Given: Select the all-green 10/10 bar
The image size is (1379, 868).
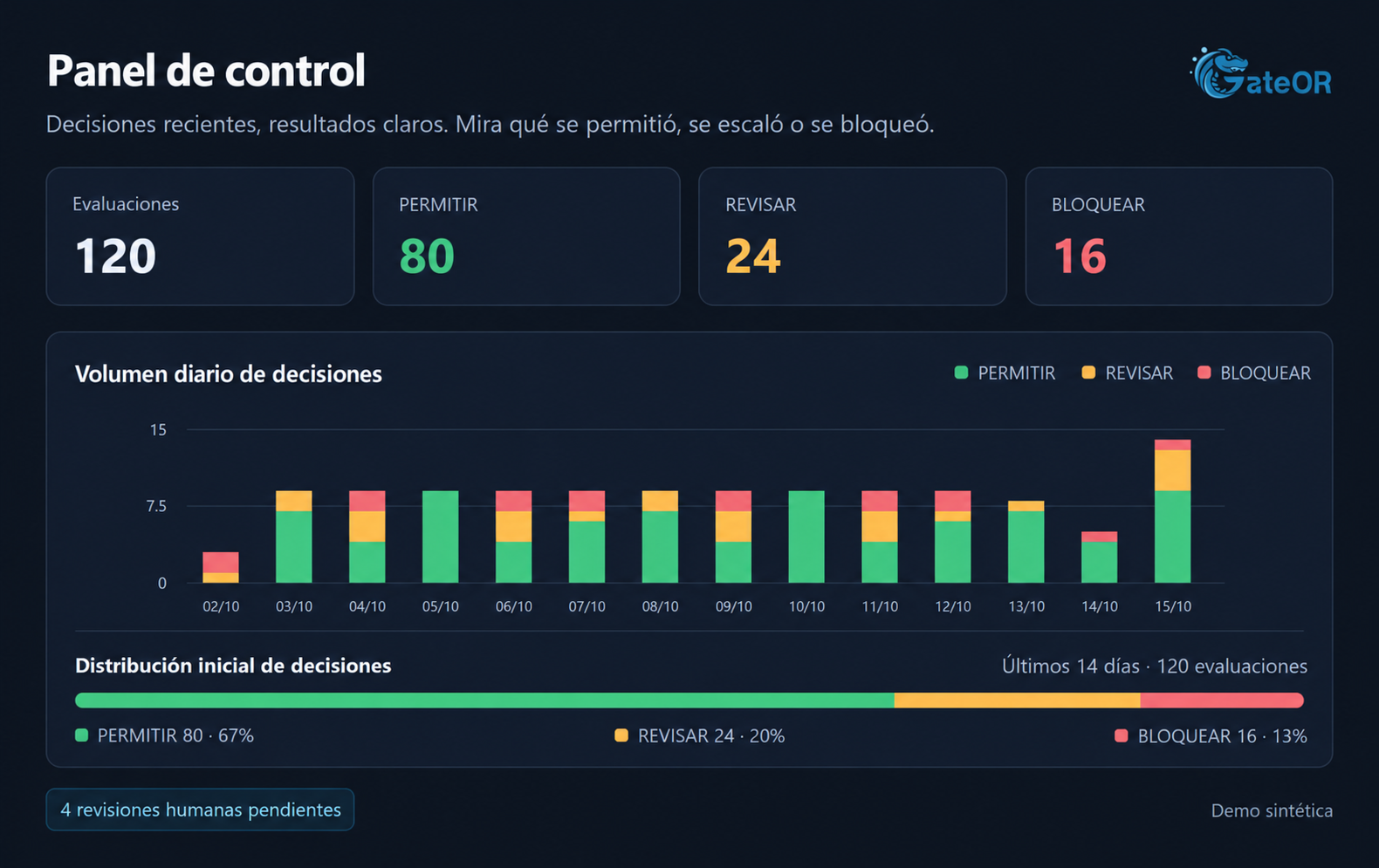Looking at the screenshot, I should pyautogui.click(x=806, y=537).
